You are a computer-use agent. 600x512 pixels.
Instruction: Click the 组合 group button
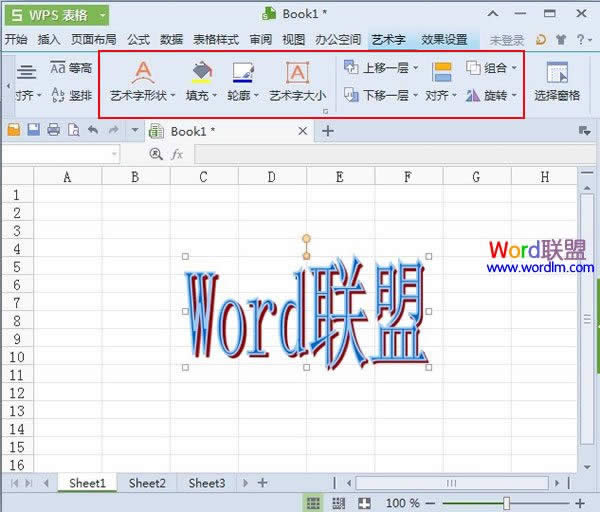point(491,68)
